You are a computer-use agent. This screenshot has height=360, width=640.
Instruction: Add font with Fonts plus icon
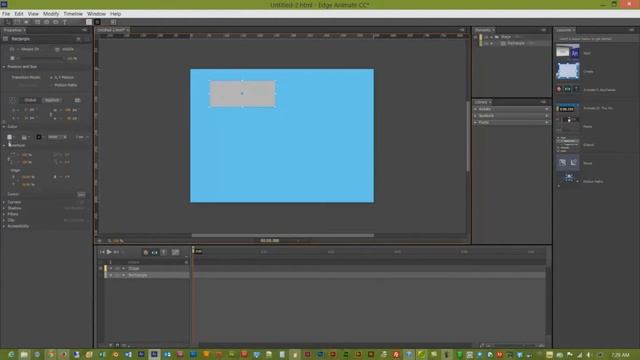(547, 122)
